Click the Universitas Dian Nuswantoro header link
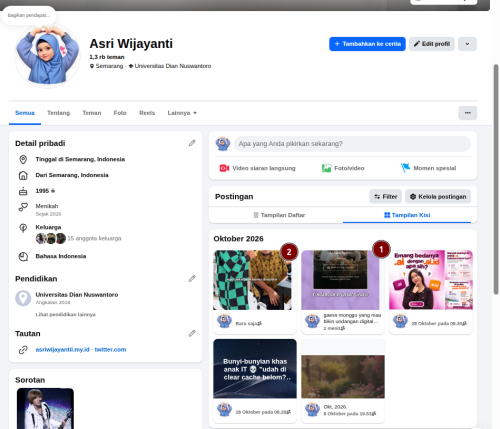The image size is (500, 429). pyautogui.click(x=173, y=66)
